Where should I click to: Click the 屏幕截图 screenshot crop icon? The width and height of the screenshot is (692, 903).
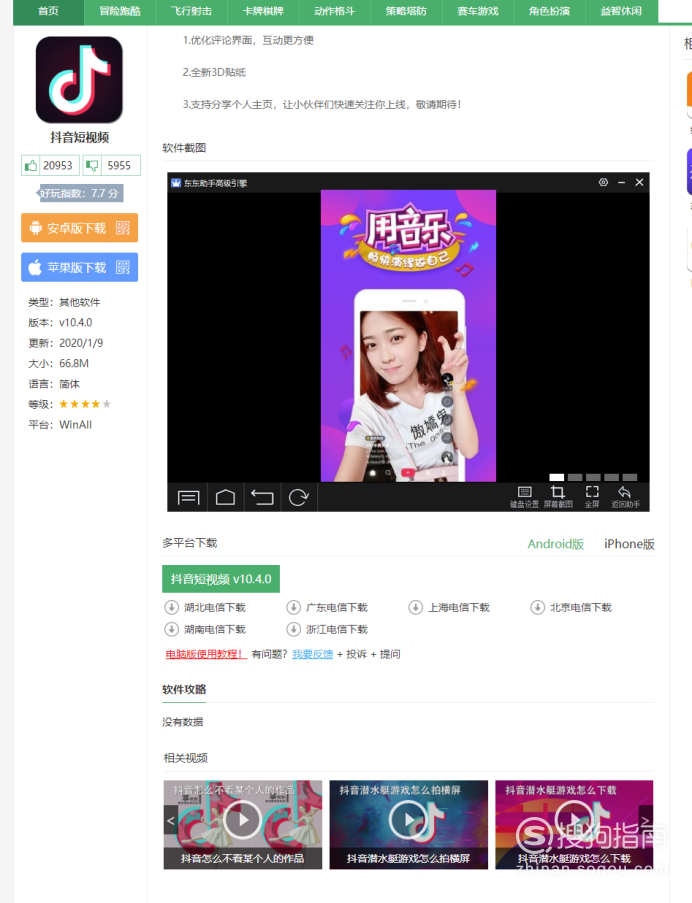pyautogui.click(x=558, y=496)
